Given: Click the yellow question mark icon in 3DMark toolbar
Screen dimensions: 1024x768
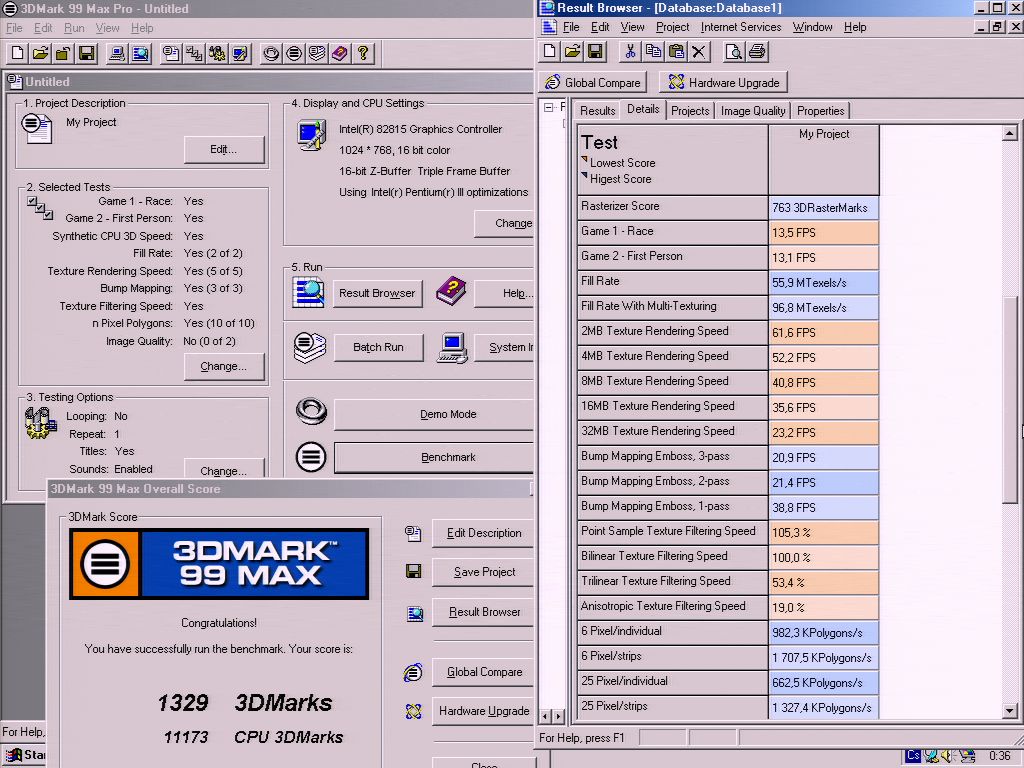Looking at the screenshot, I should [363, 54].
